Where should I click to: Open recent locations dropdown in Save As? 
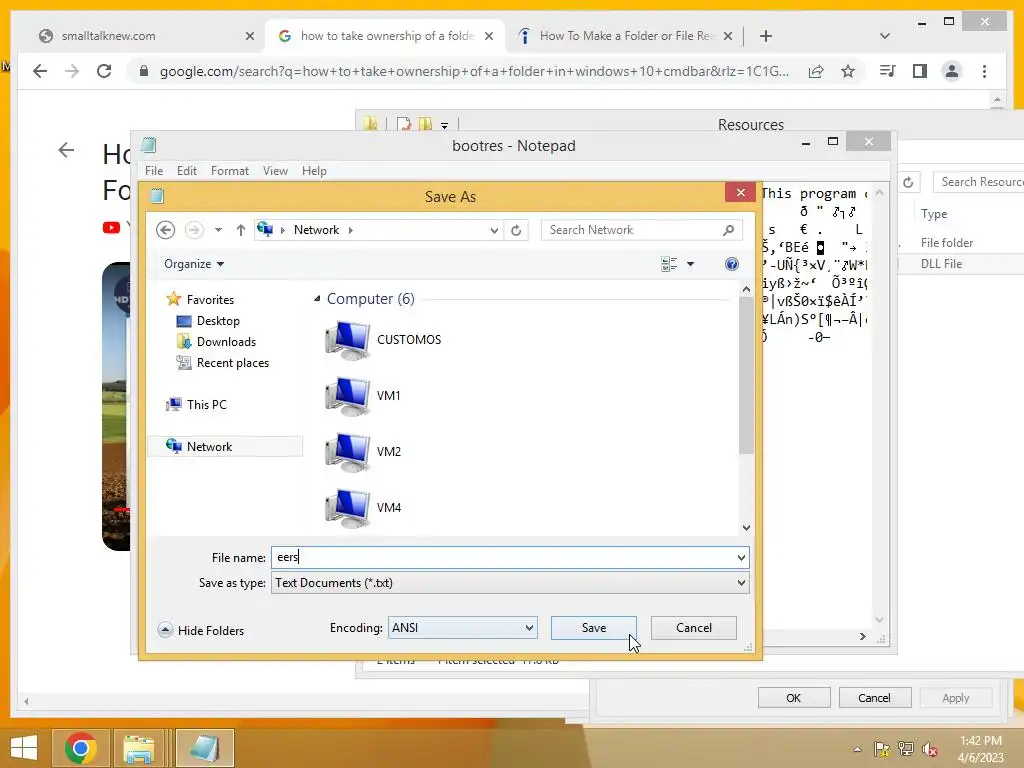point(218,230)
